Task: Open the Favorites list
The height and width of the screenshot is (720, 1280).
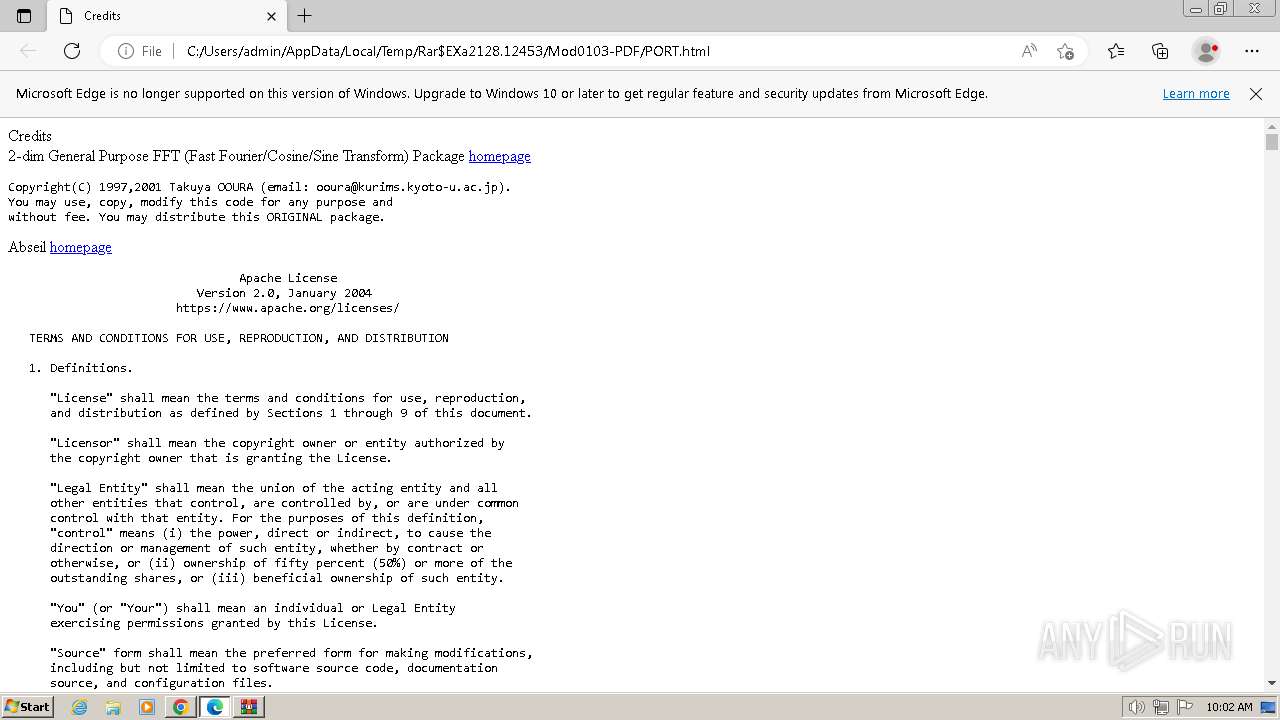Action: tap(1116, 51)
